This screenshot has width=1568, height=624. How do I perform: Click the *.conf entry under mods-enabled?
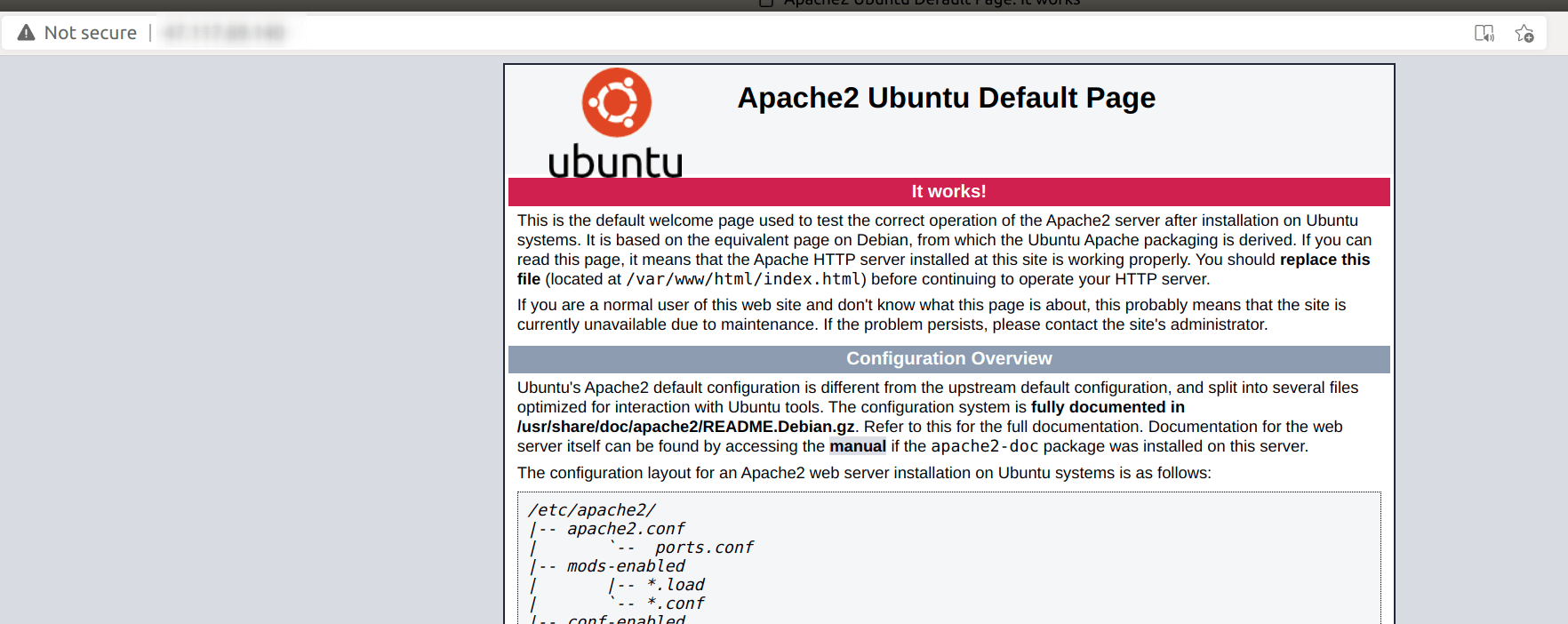pos(676,604)
